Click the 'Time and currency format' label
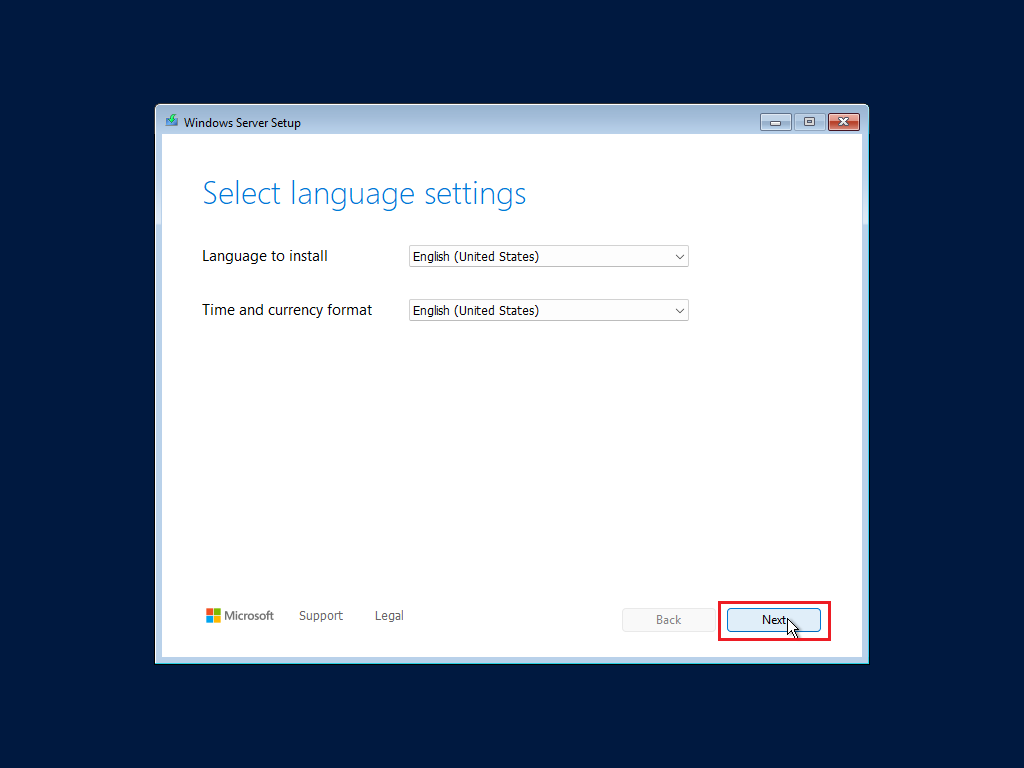 coord(287,310)
